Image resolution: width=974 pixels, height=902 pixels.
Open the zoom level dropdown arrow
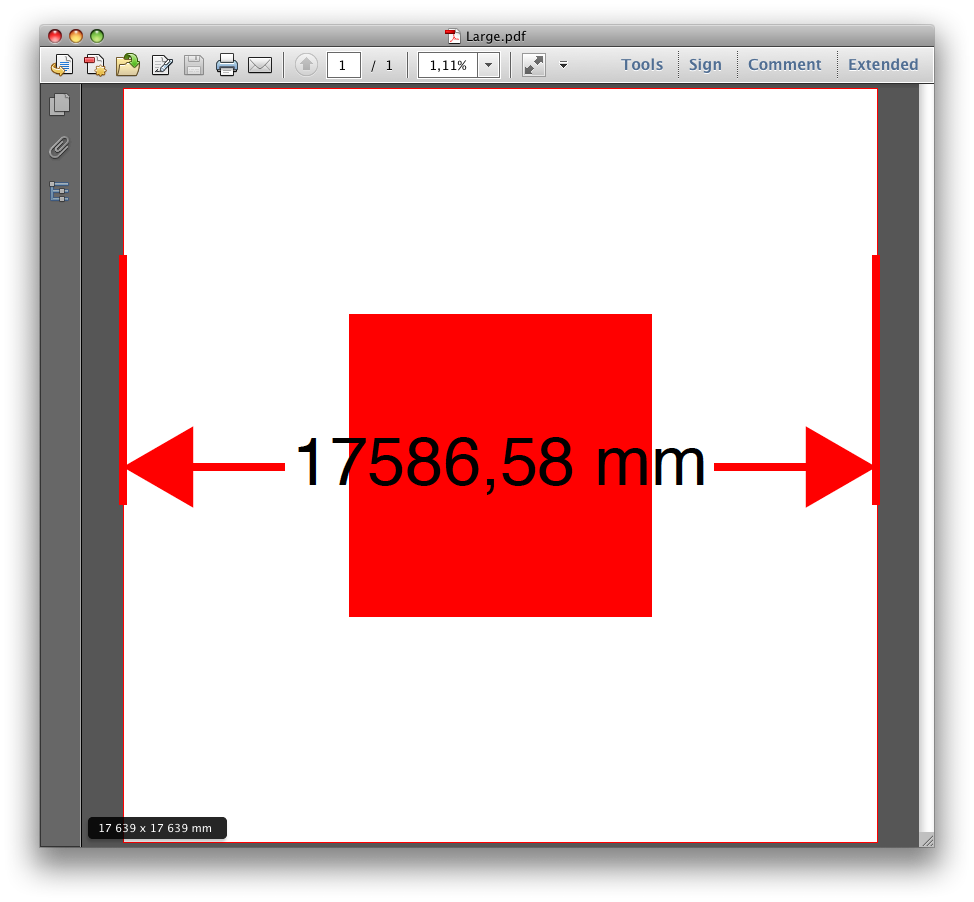point(489,65)
